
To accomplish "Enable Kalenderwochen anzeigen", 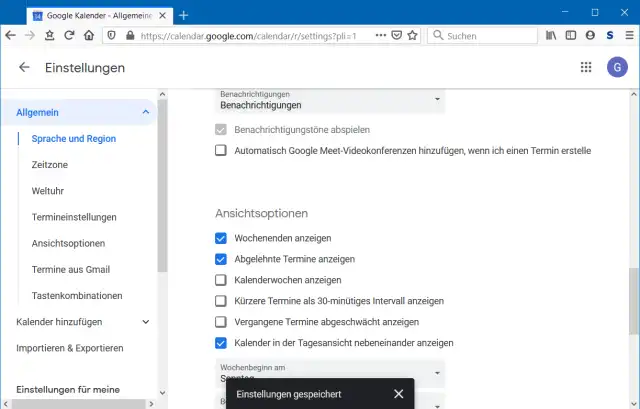I will (221, 280).
